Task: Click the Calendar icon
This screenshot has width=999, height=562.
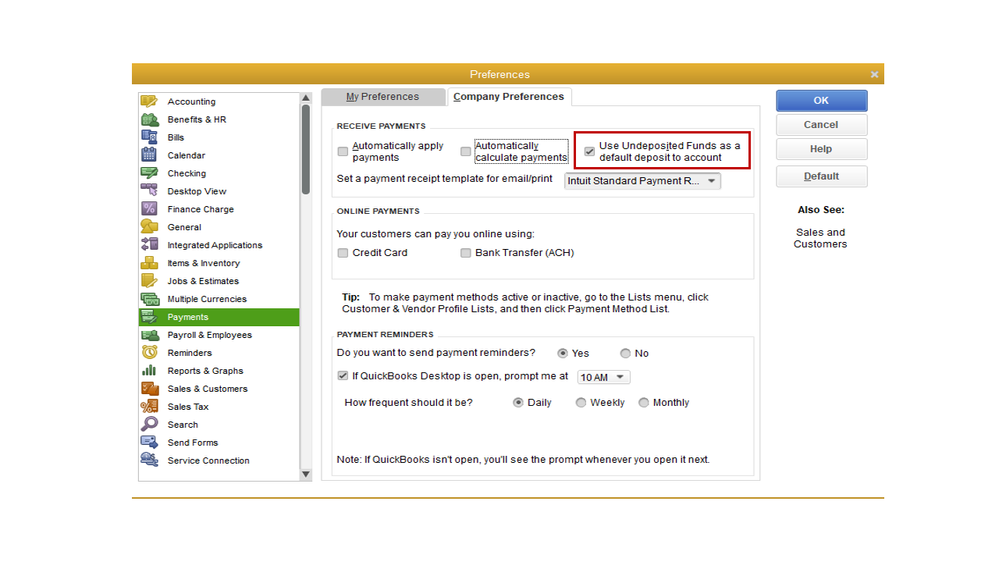Action: pos(149,155)
